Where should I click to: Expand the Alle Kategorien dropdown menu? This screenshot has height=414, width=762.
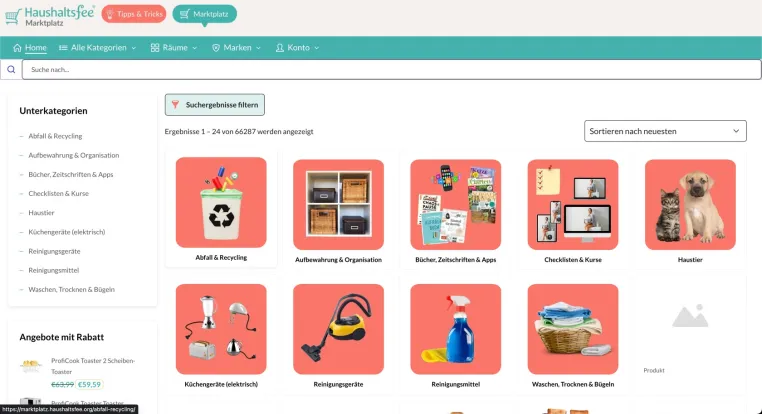point(97,48)
